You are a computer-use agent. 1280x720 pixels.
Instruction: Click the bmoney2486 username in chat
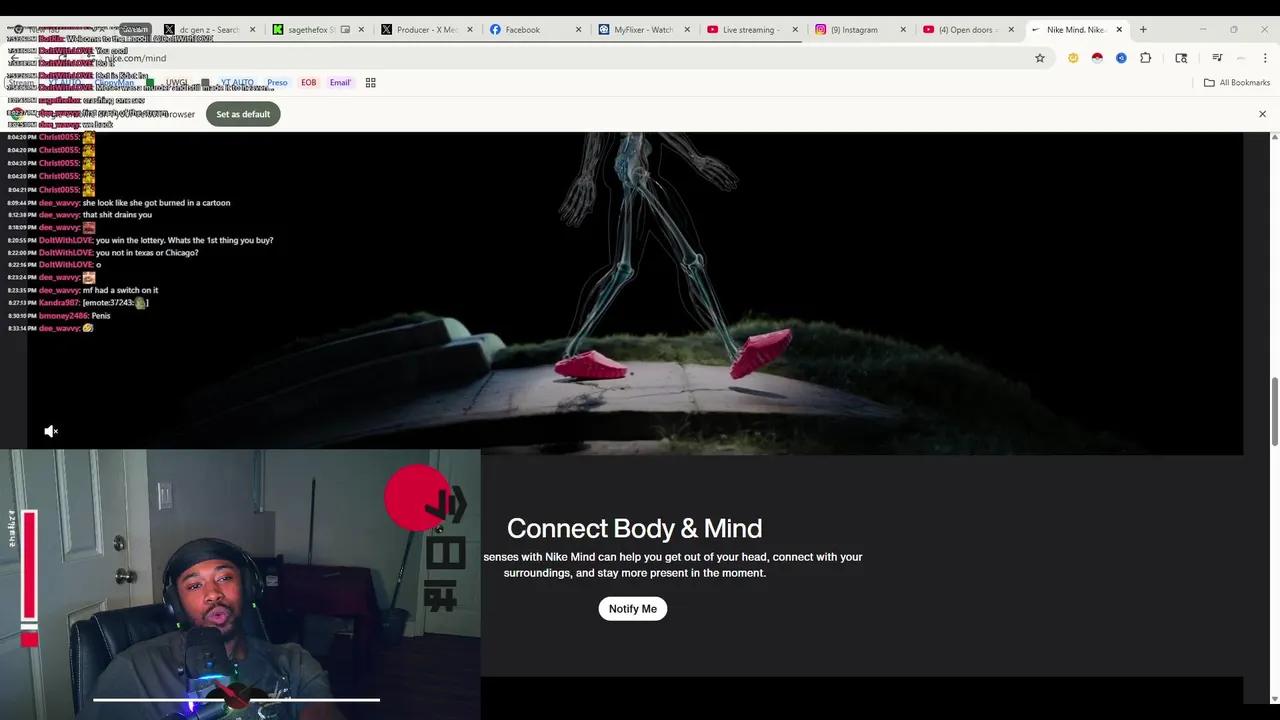tap(63, 316)
